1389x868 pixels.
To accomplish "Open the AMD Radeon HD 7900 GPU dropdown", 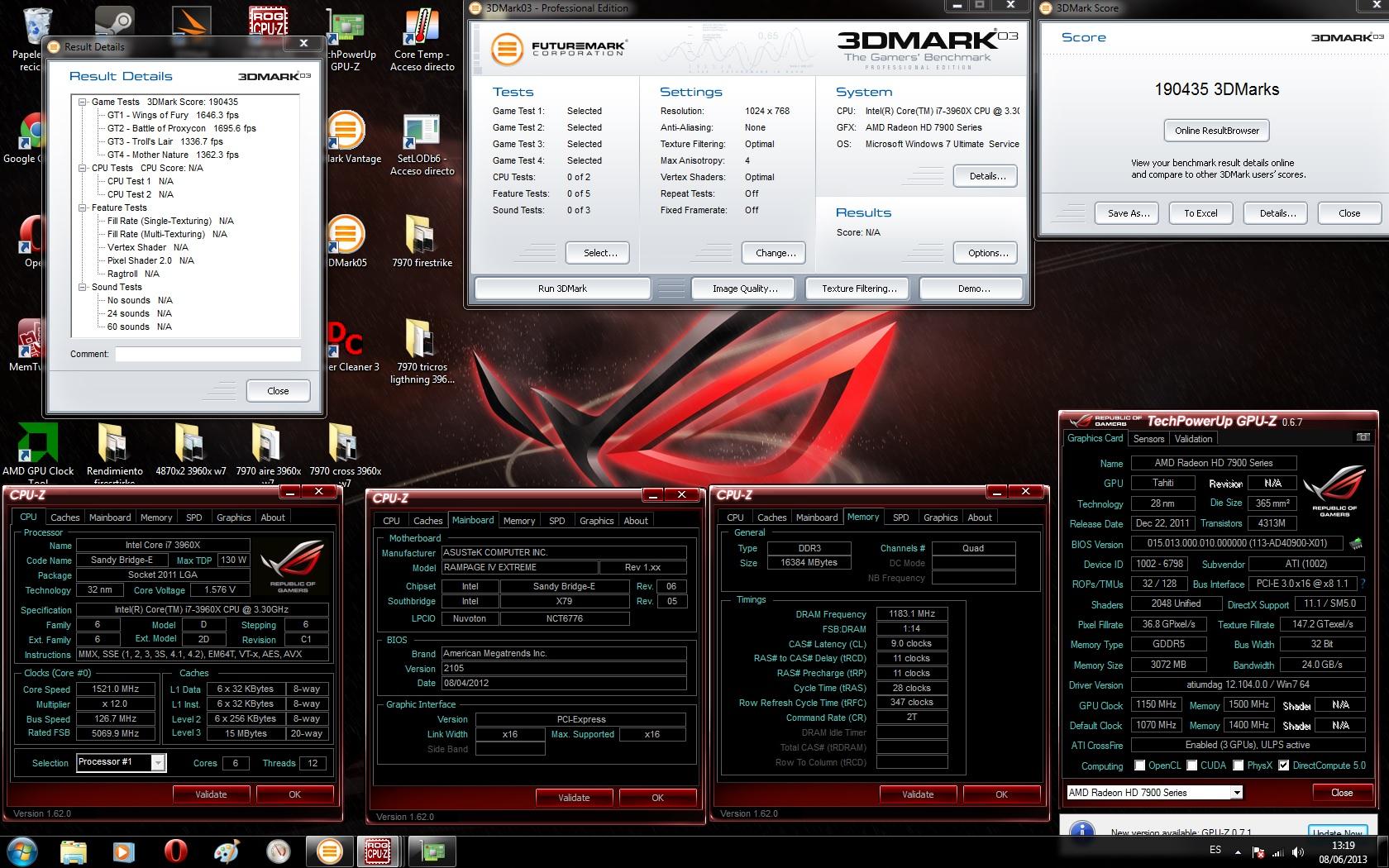I will click(1237, 792).
